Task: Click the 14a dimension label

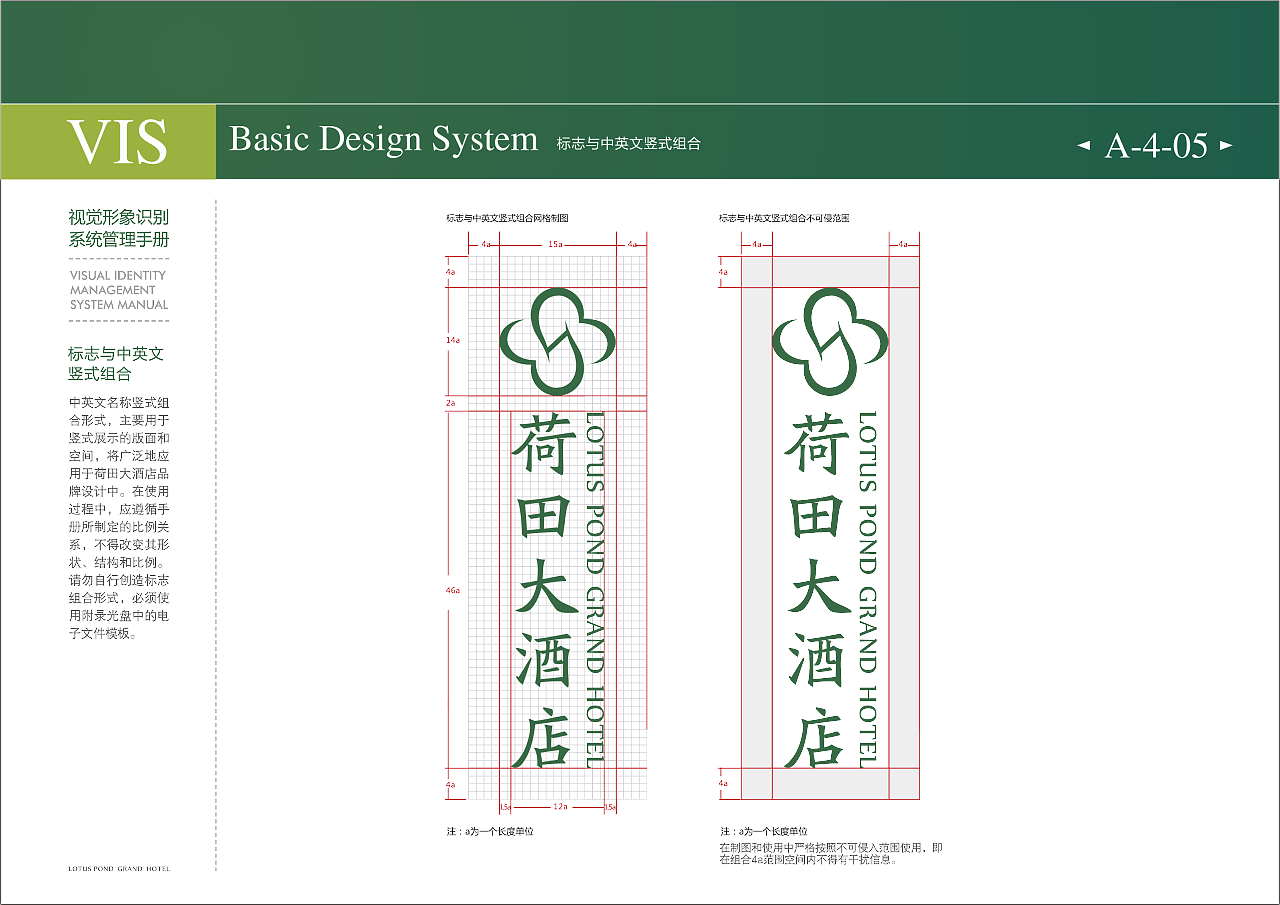Action: click(452, 341)
